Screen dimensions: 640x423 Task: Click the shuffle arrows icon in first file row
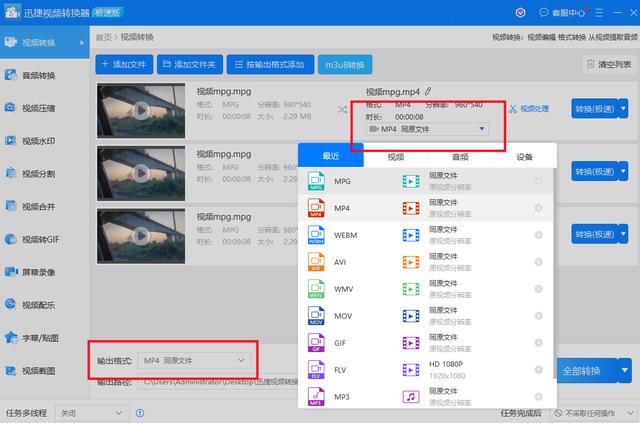tap(342, 109)
